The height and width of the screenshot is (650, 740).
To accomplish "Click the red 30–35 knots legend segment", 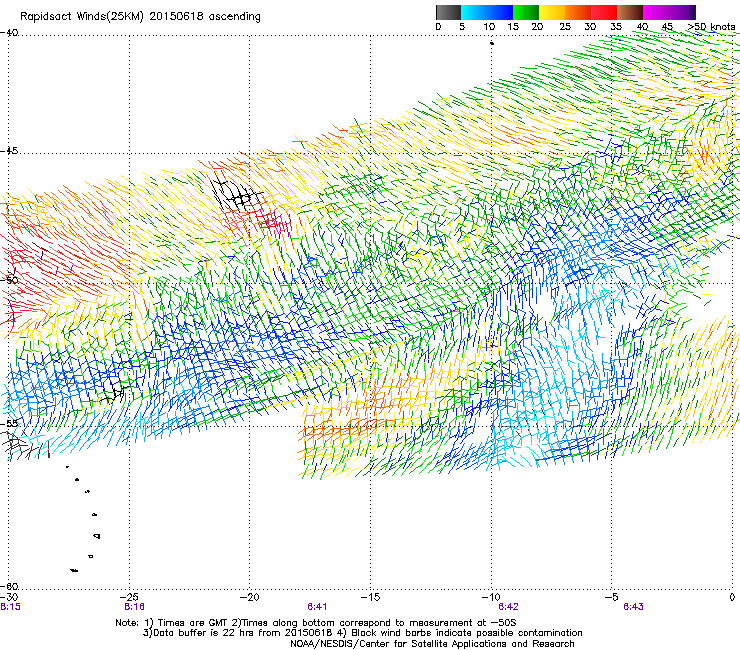I will [604, 12].
